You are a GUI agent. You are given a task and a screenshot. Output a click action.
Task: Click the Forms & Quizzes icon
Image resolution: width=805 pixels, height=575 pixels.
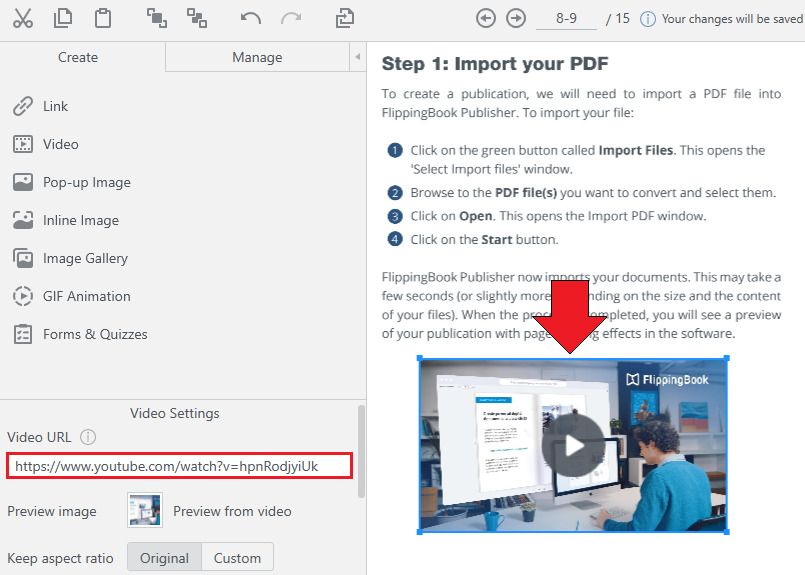[x=23, y=334]
